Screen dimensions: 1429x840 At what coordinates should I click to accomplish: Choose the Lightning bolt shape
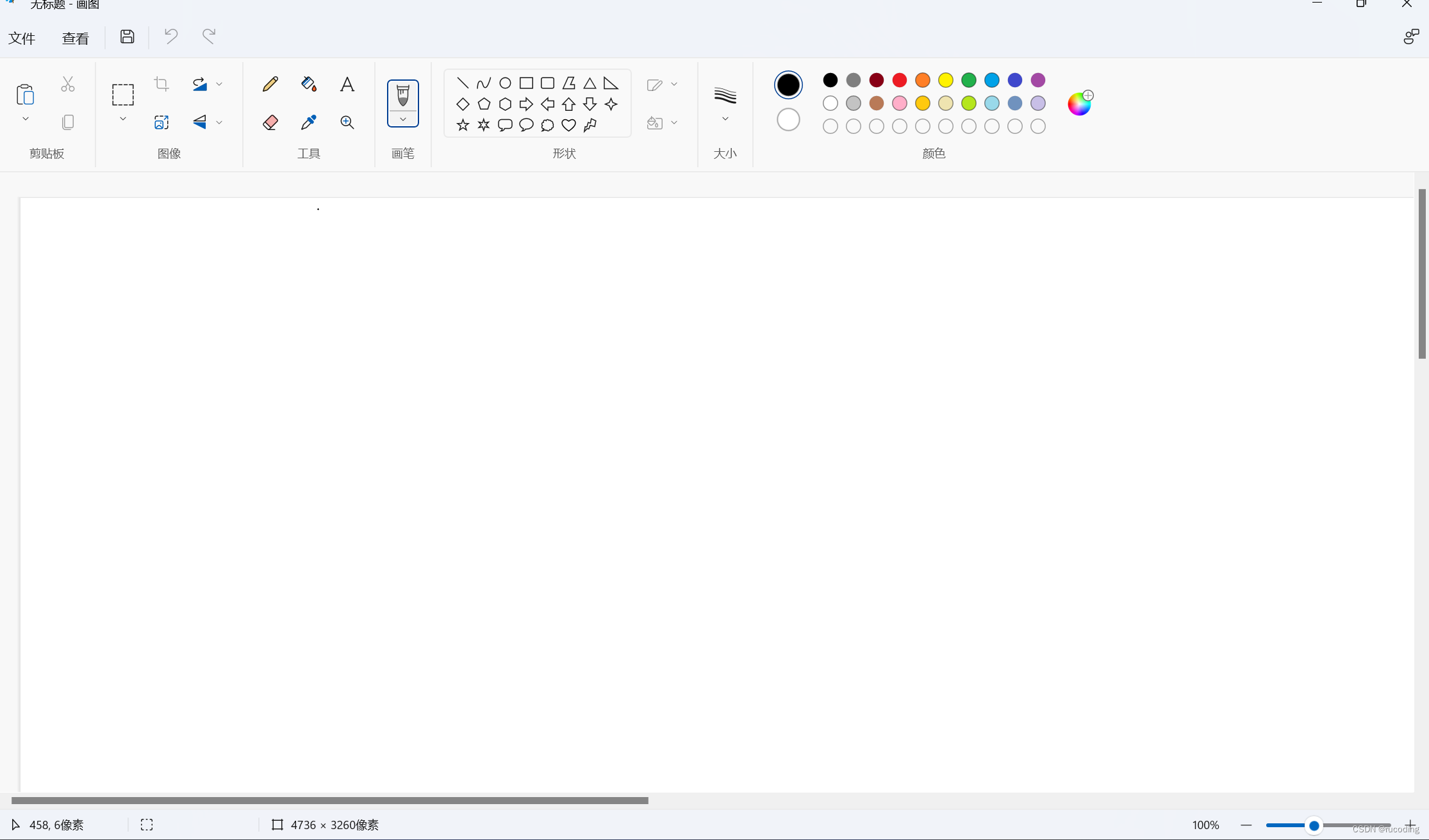[x=590, y=125]
